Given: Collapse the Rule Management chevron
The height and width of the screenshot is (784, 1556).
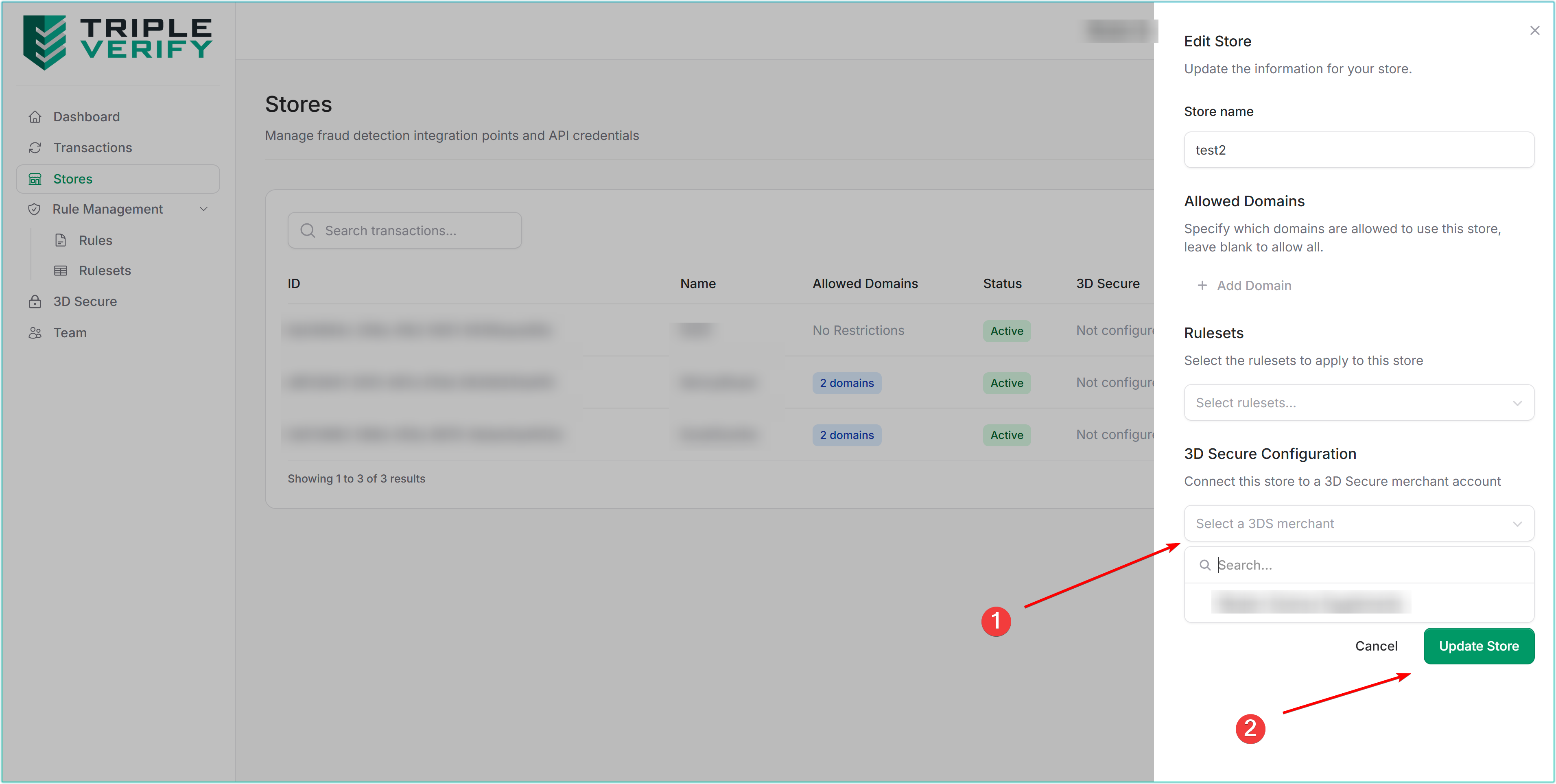Looking at the screenshot, I should pyautogui.click(x=203, y=209).
